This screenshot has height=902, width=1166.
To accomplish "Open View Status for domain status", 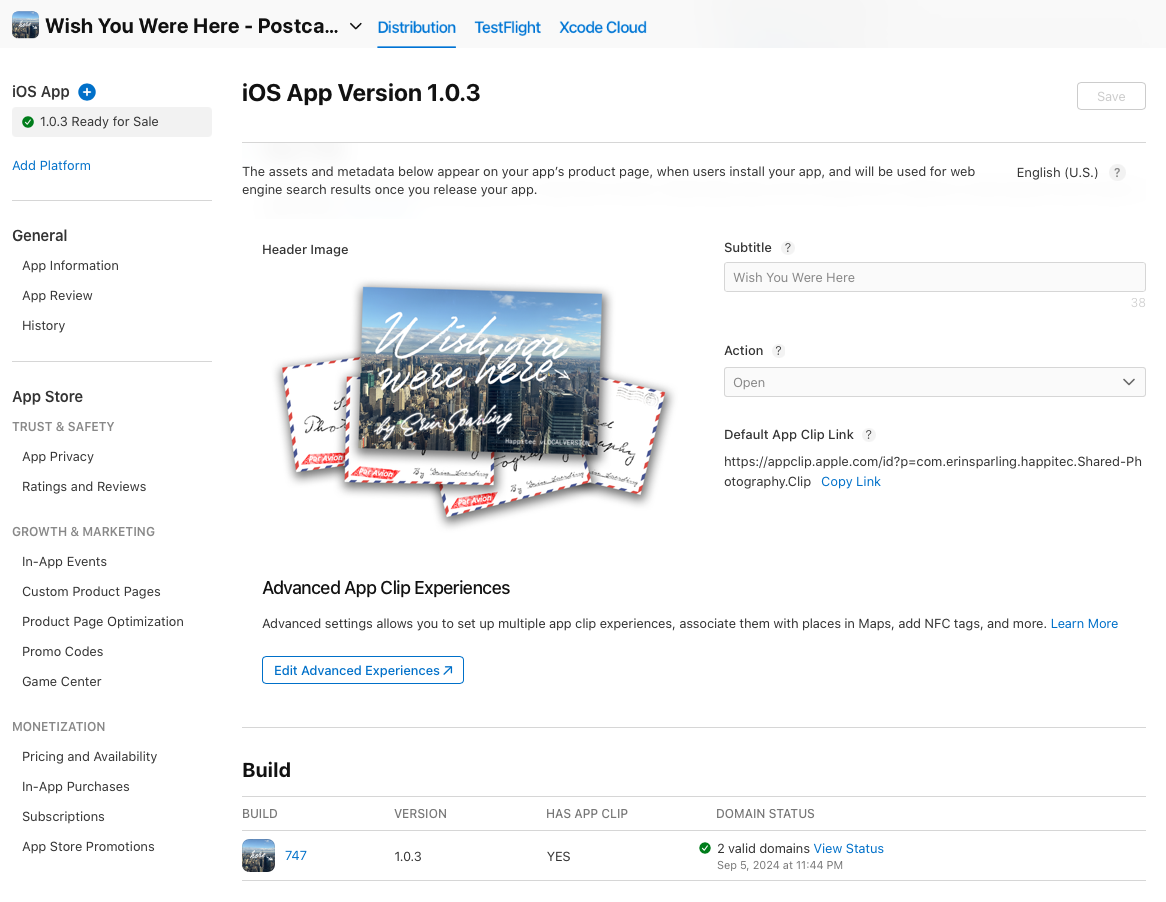I will click(848, 848).
